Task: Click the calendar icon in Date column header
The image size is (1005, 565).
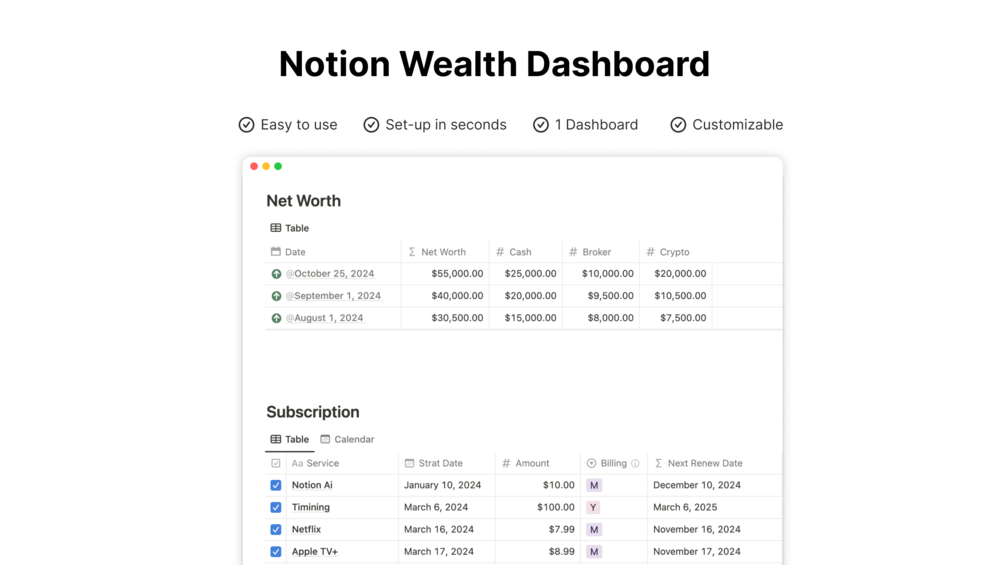Action: point(276,252)
